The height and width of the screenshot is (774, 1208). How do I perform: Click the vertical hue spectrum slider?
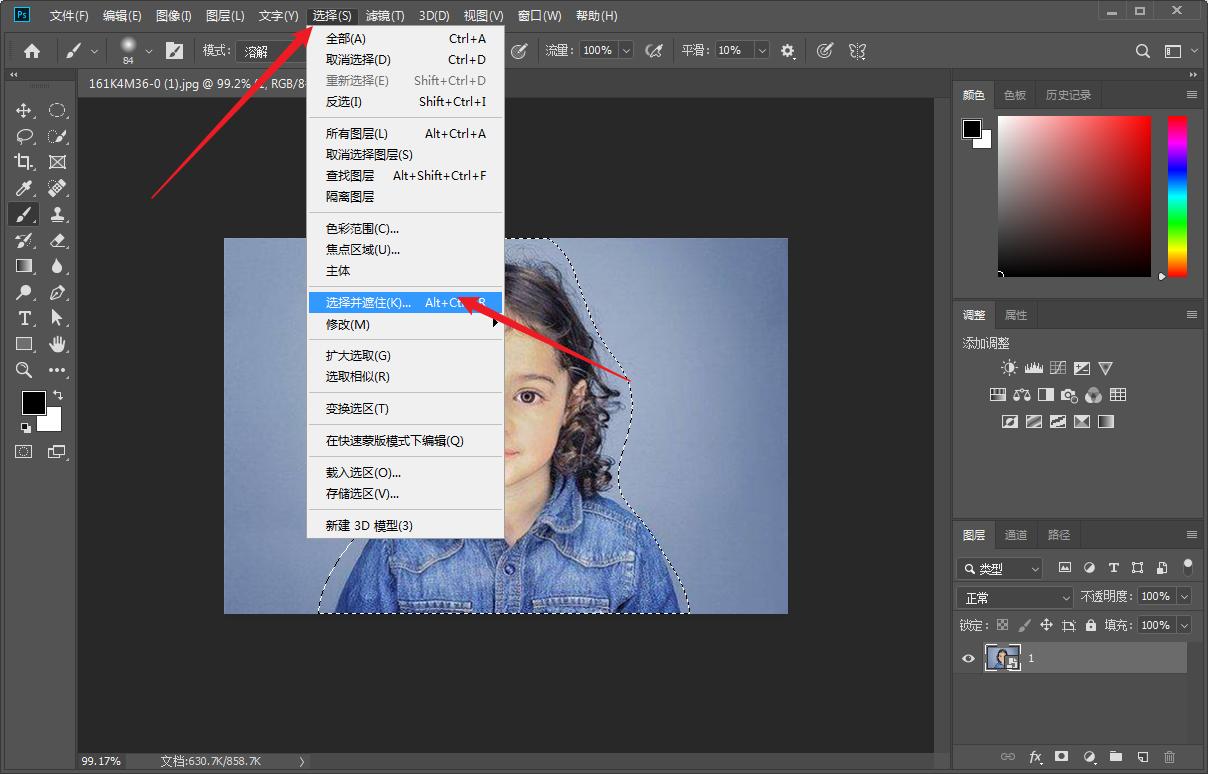click(1177, 196)
